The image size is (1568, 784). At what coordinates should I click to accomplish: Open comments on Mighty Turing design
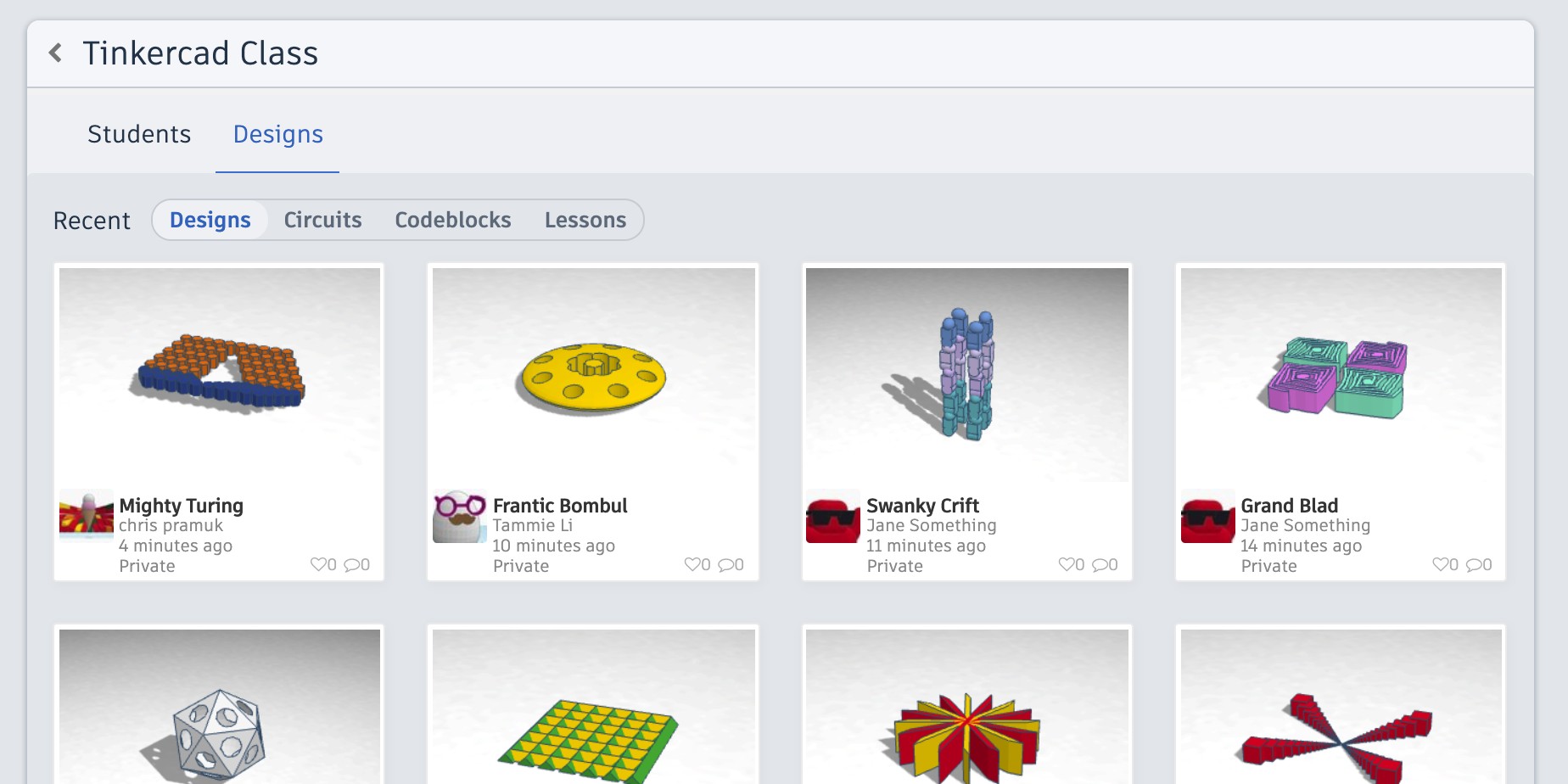[x=352, y=564]
